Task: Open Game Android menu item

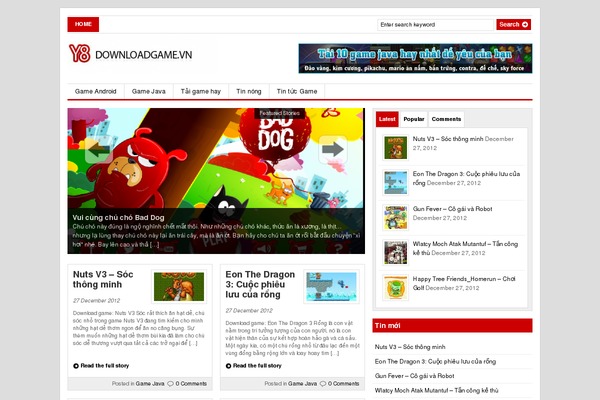Action: pos(96,91)
